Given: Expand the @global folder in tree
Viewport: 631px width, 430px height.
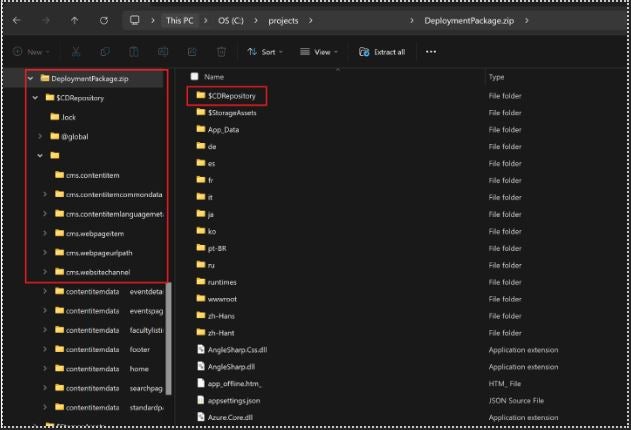Looking at the screenshot, I should pyautogui.click(x=41, y=136).
